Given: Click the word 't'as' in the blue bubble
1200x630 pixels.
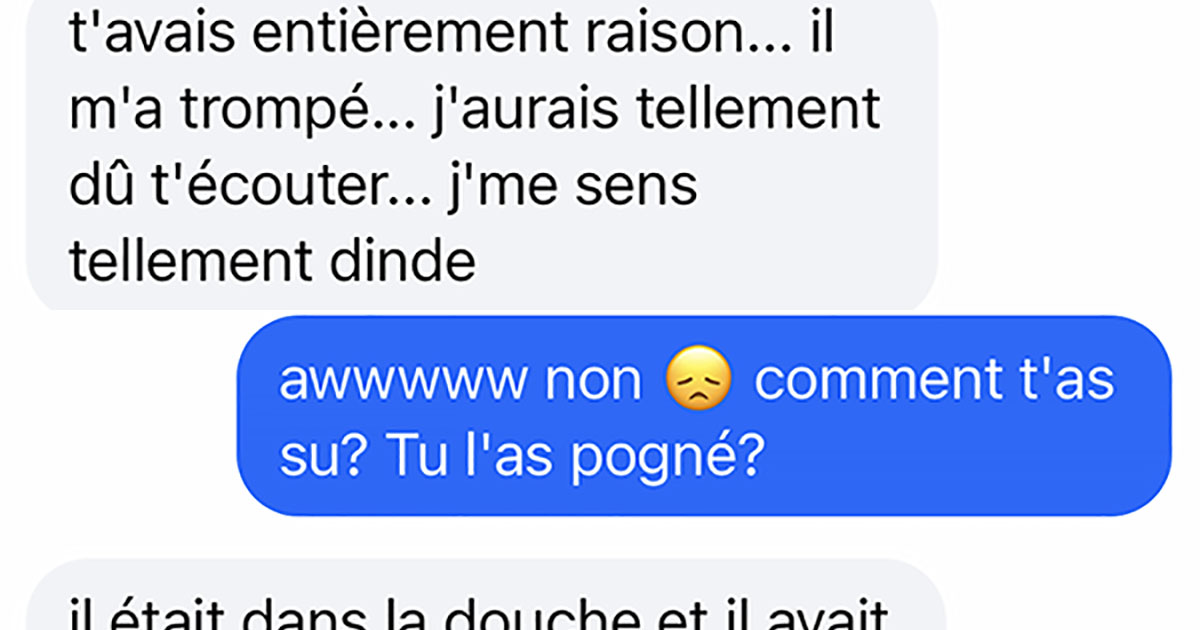Looking at the screenshot, I should pos(1073,382).
